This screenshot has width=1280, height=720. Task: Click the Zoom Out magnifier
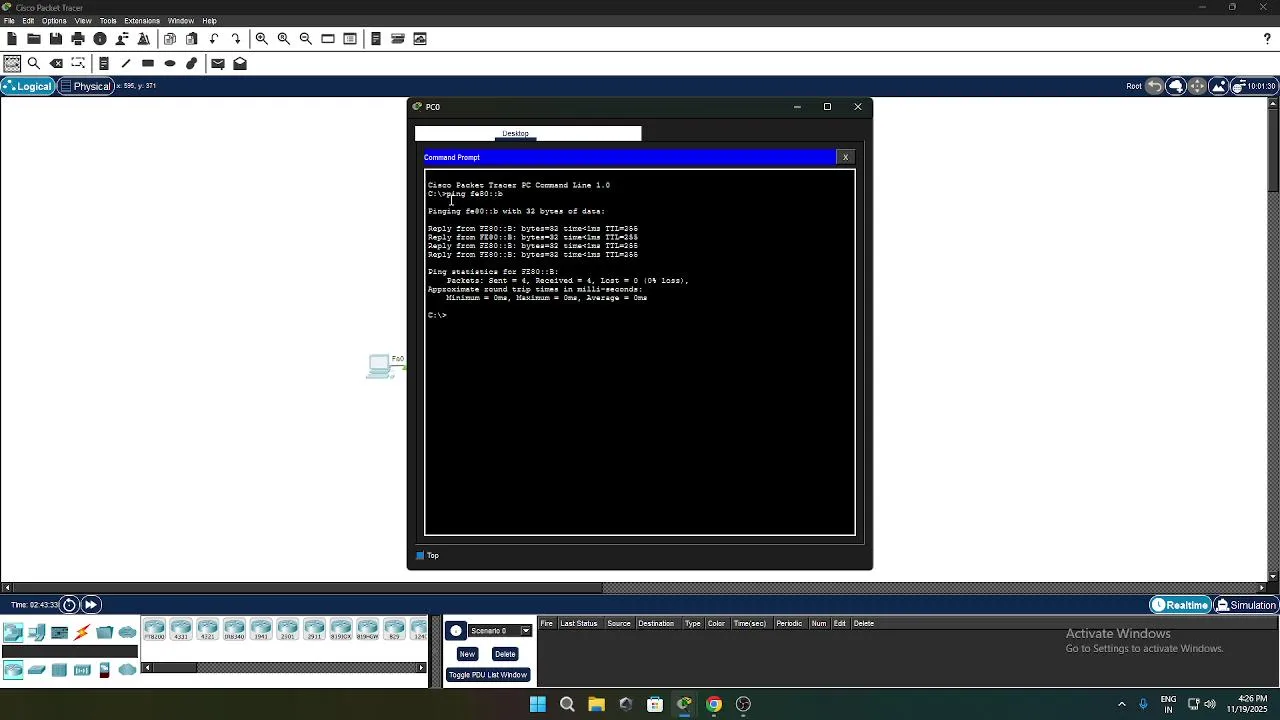click(306, 39)
